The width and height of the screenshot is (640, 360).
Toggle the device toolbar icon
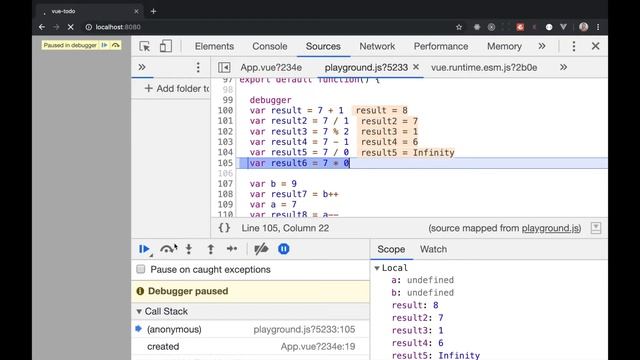tap(166, 46)
